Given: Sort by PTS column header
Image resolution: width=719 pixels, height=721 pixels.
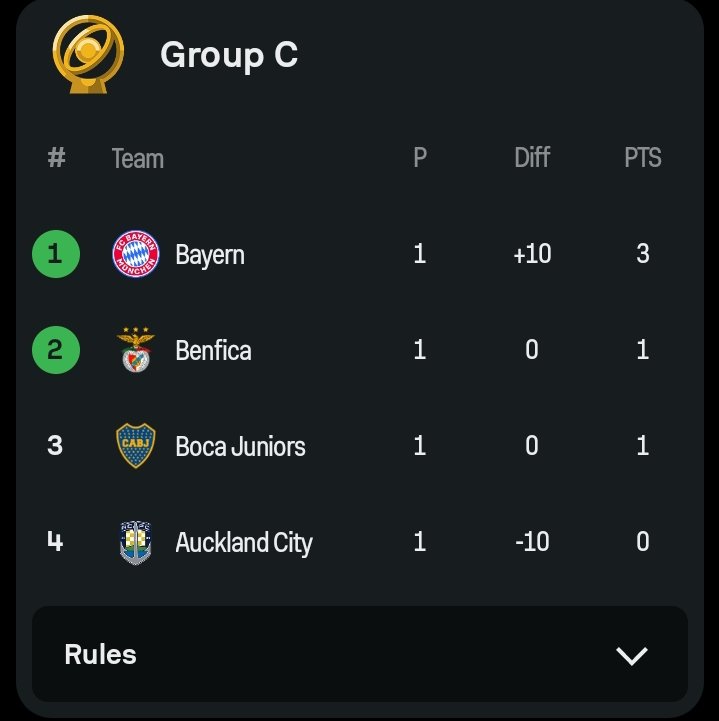Looking at the screenshot, I should pyautogui.click(x=643, y=158).
